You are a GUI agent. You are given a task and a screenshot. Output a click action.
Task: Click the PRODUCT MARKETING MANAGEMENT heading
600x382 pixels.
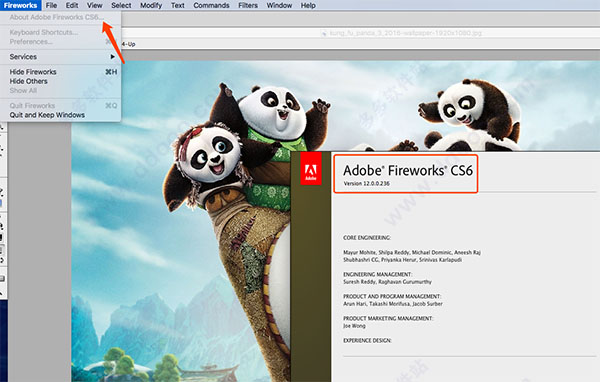tap(388, 318)
